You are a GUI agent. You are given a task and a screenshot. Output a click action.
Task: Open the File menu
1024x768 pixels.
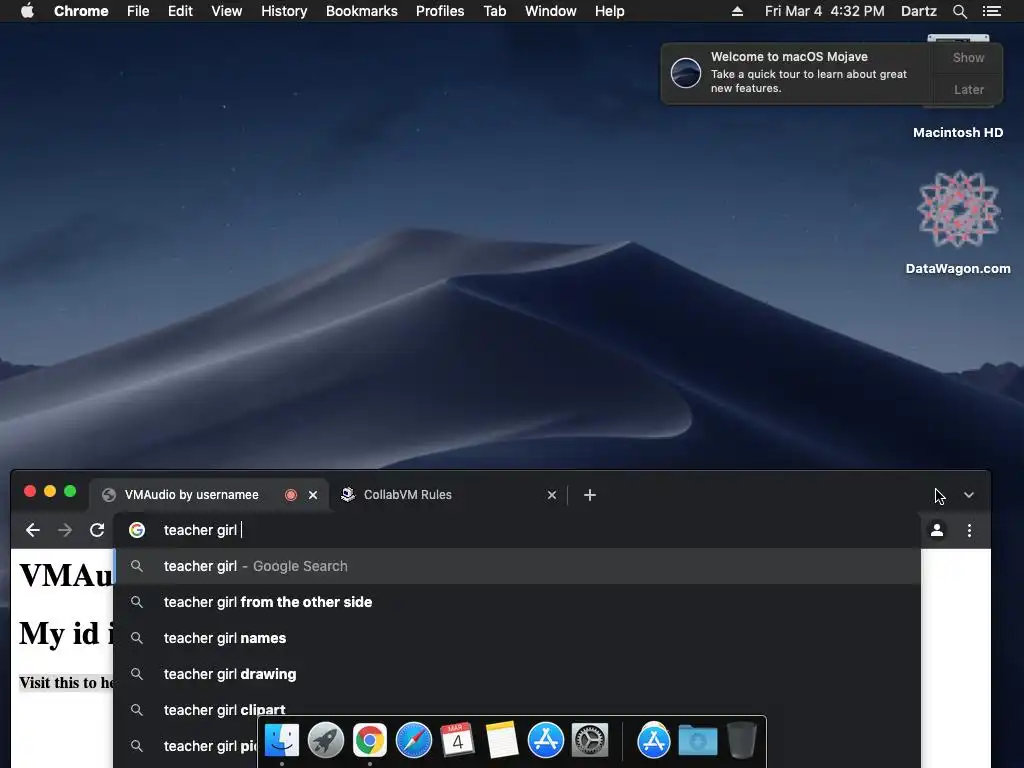[138, 11]
